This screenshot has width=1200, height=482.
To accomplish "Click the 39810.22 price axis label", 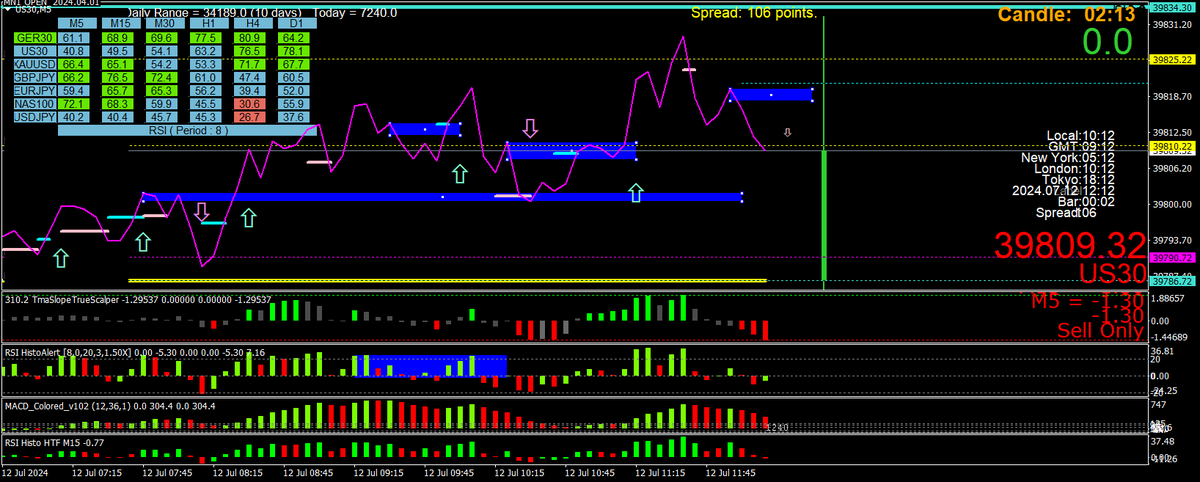I will click(1175, 147).
